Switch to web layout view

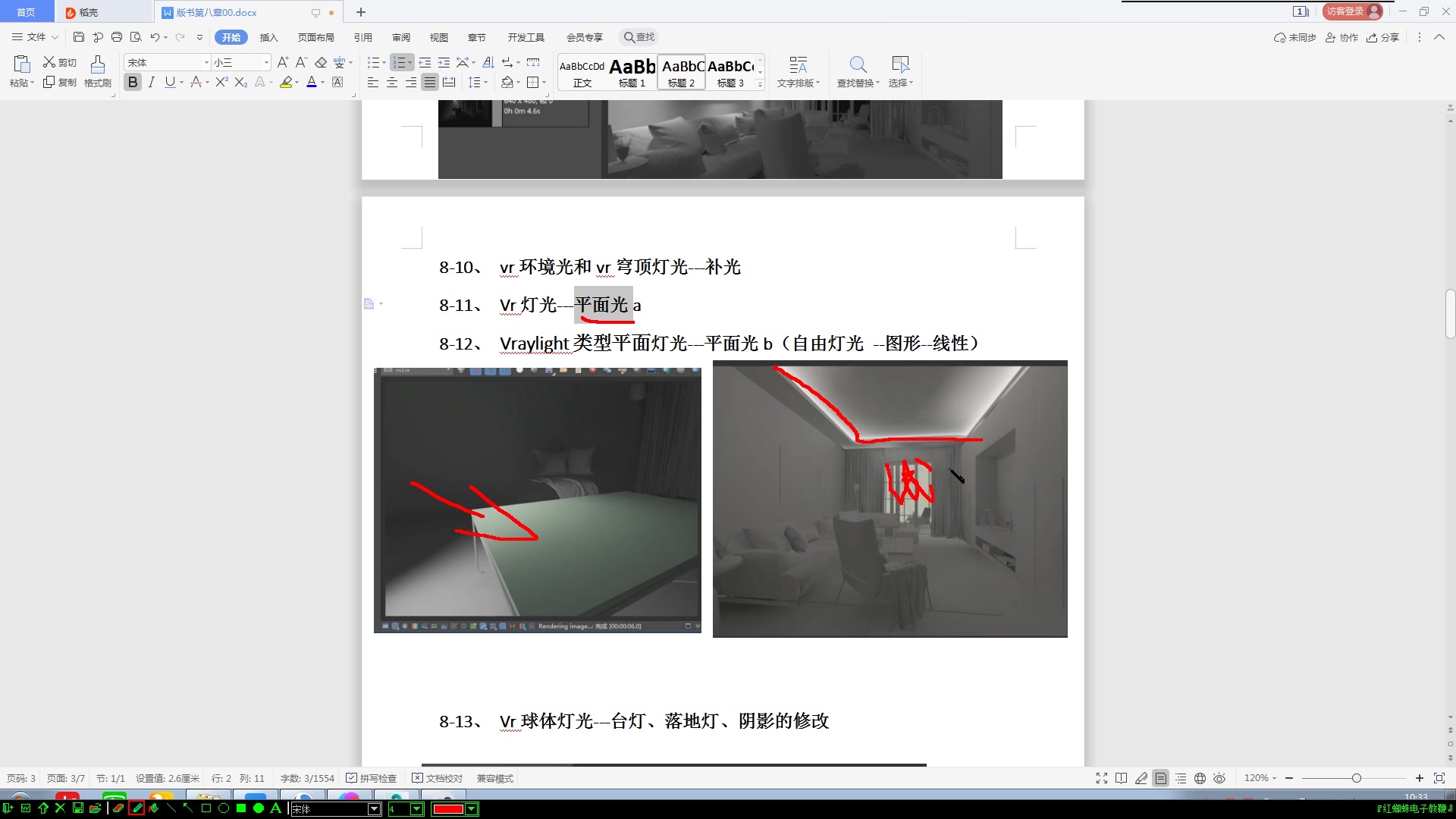tap(1200, 778)
